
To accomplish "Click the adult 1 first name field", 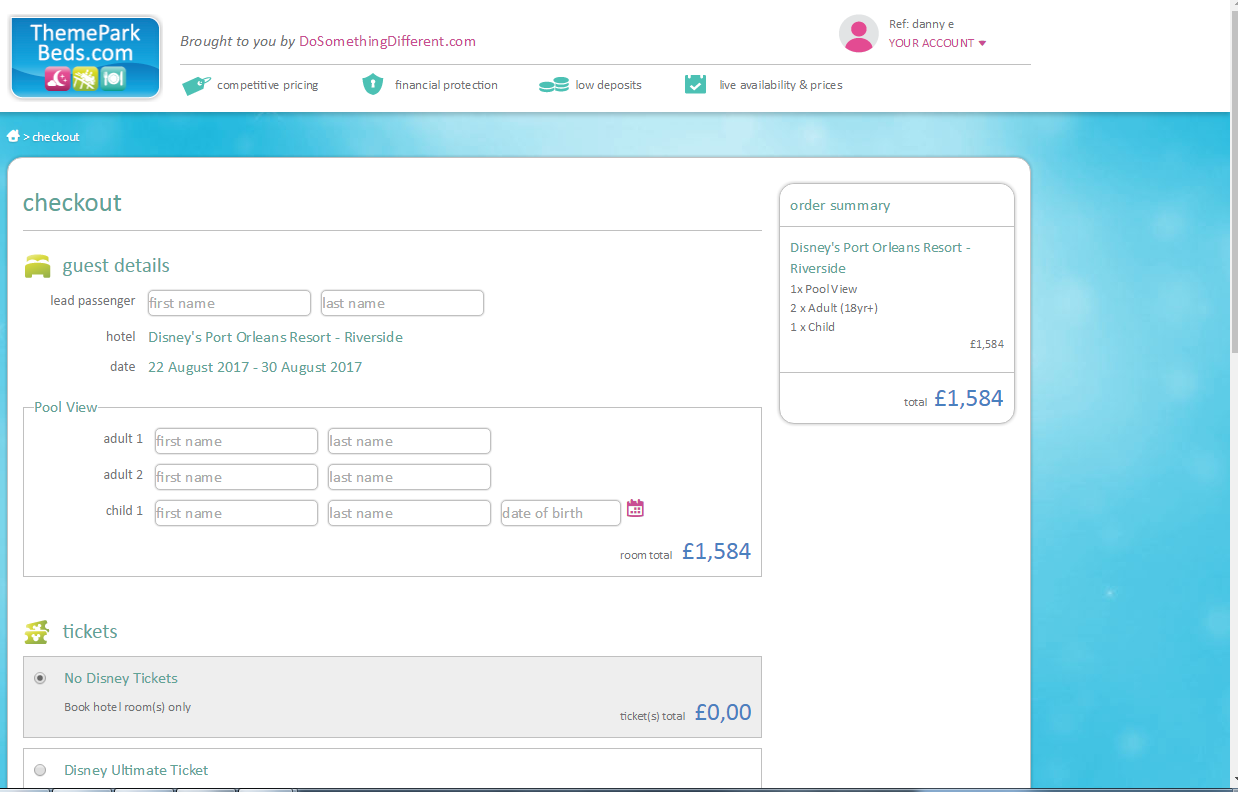I will point(236,441).
